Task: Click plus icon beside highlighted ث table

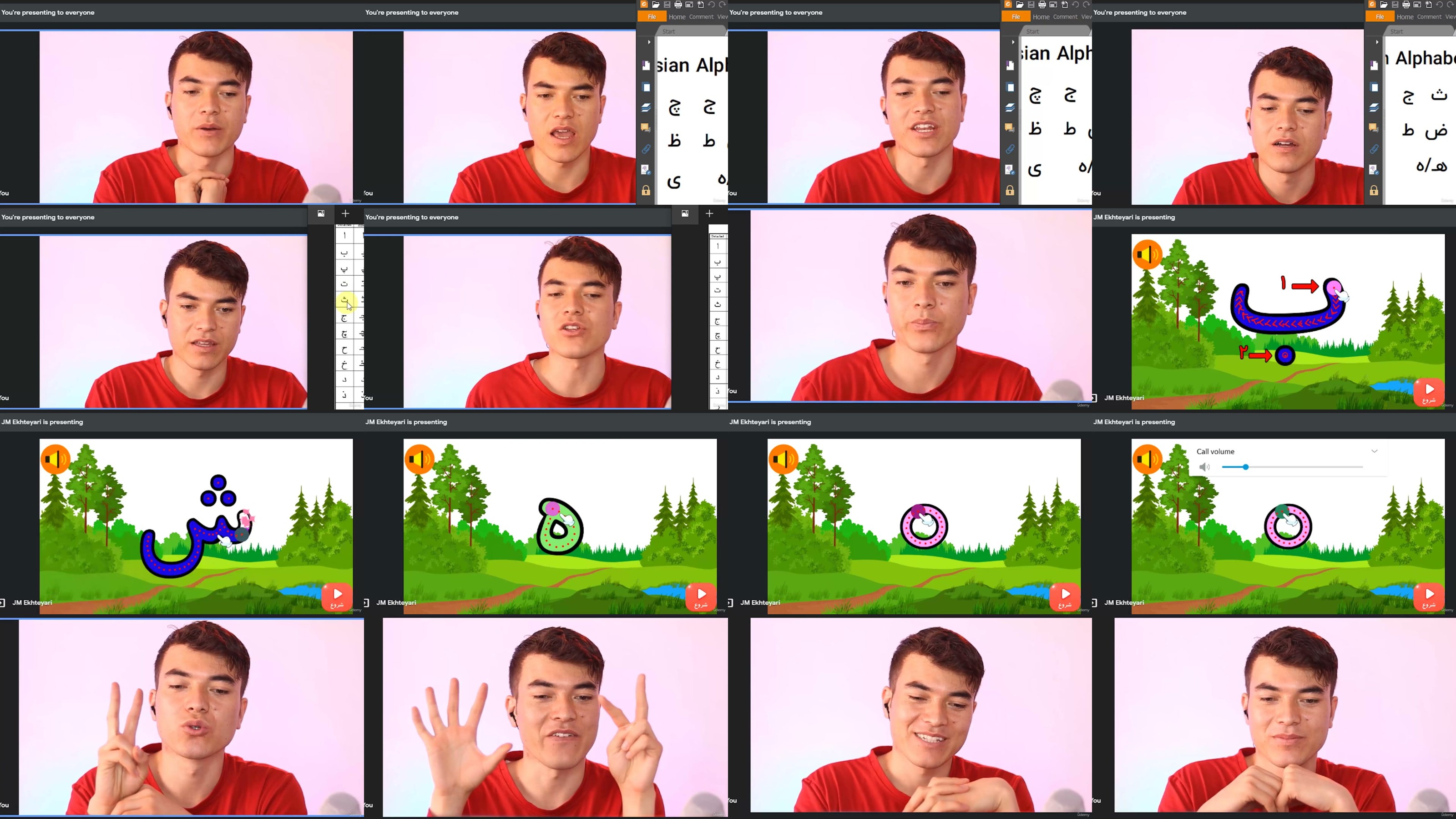Action: 345,213
